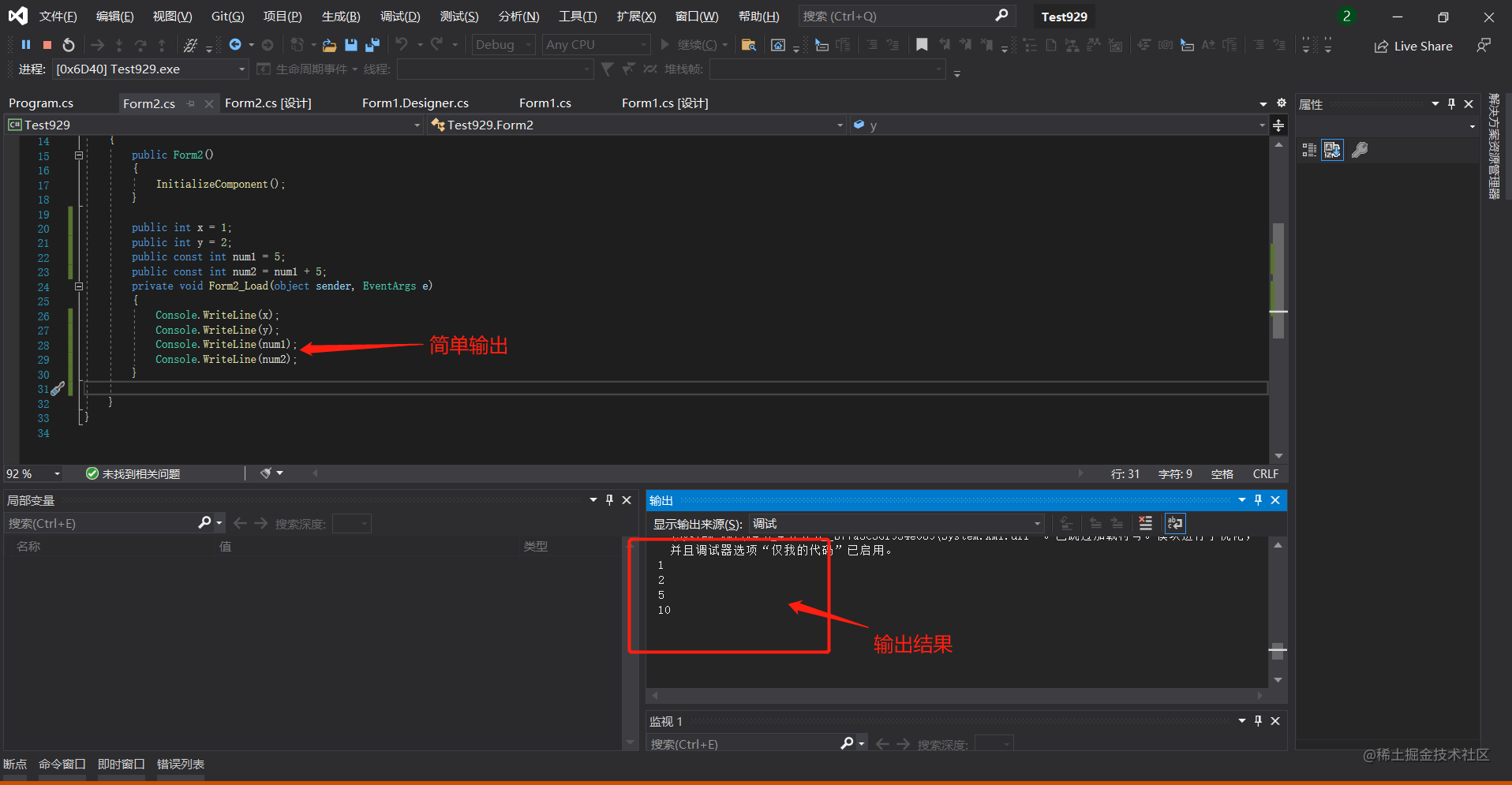Open 即时窗口 tab at bottom
Image resolution: width=1512 pixels, height=785 pixels.
point(122,764)
